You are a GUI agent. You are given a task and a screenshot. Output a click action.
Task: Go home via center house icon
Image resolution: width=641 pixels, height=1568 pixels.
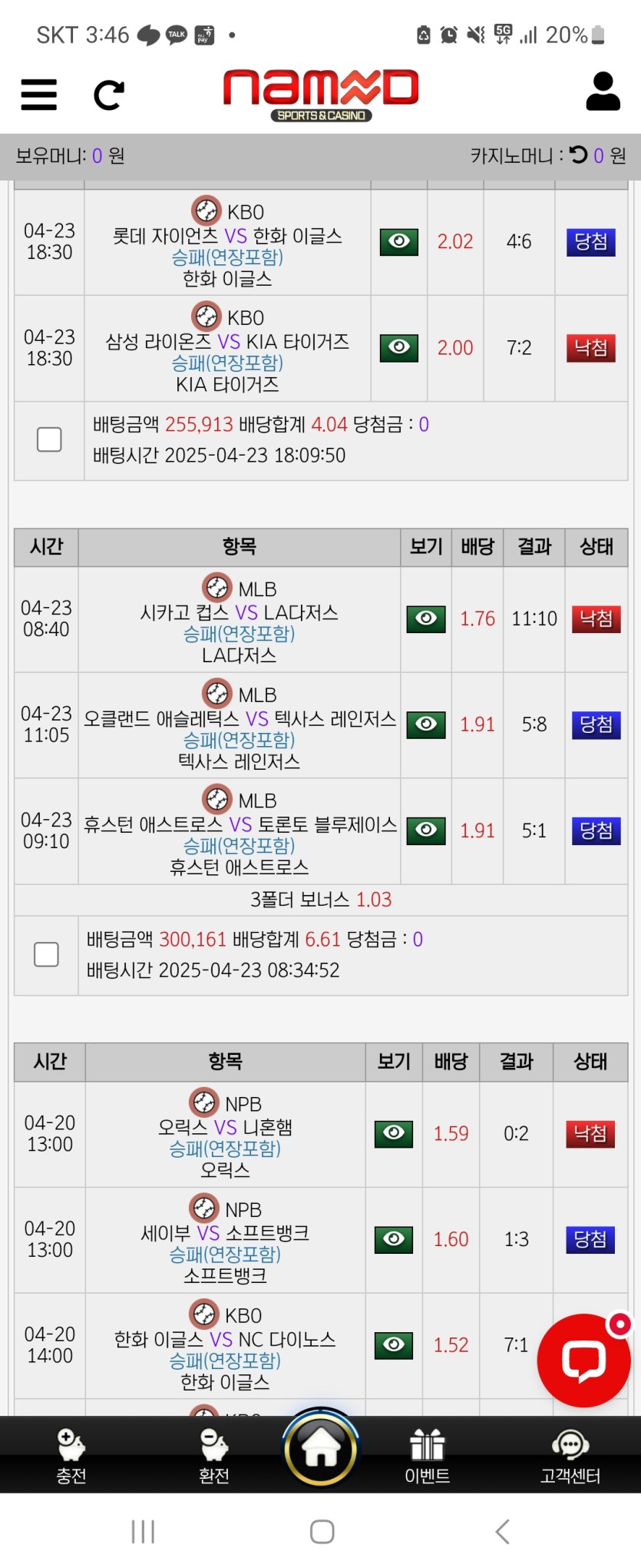point(321,1449)
